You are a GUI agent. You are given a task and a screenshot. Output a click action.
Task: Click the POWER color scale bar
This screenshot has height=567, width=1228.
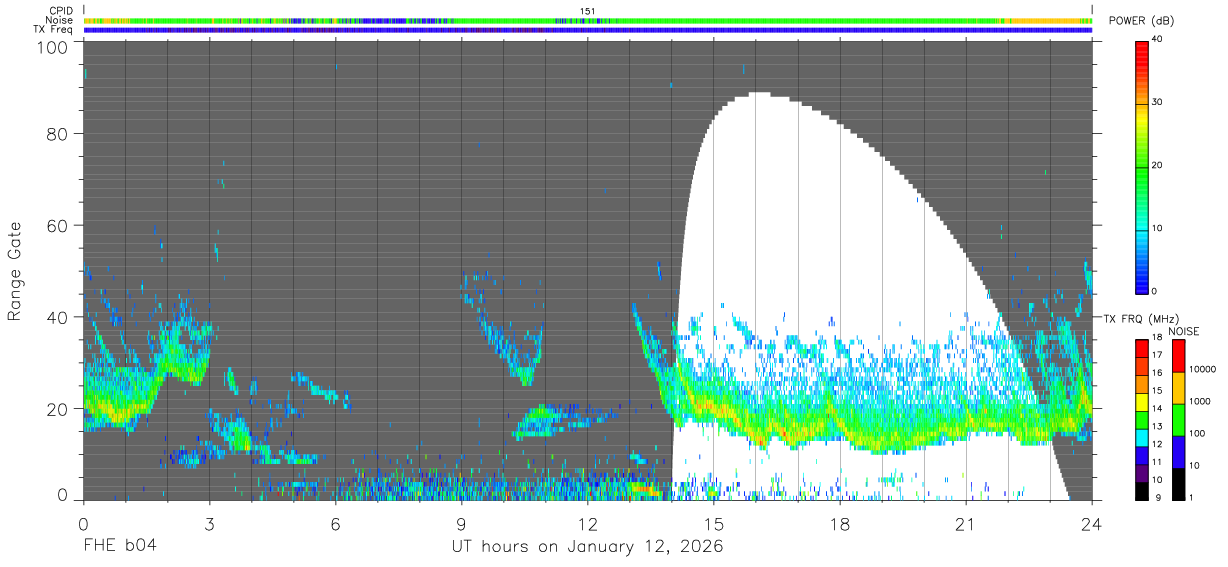coord(1141,166)
